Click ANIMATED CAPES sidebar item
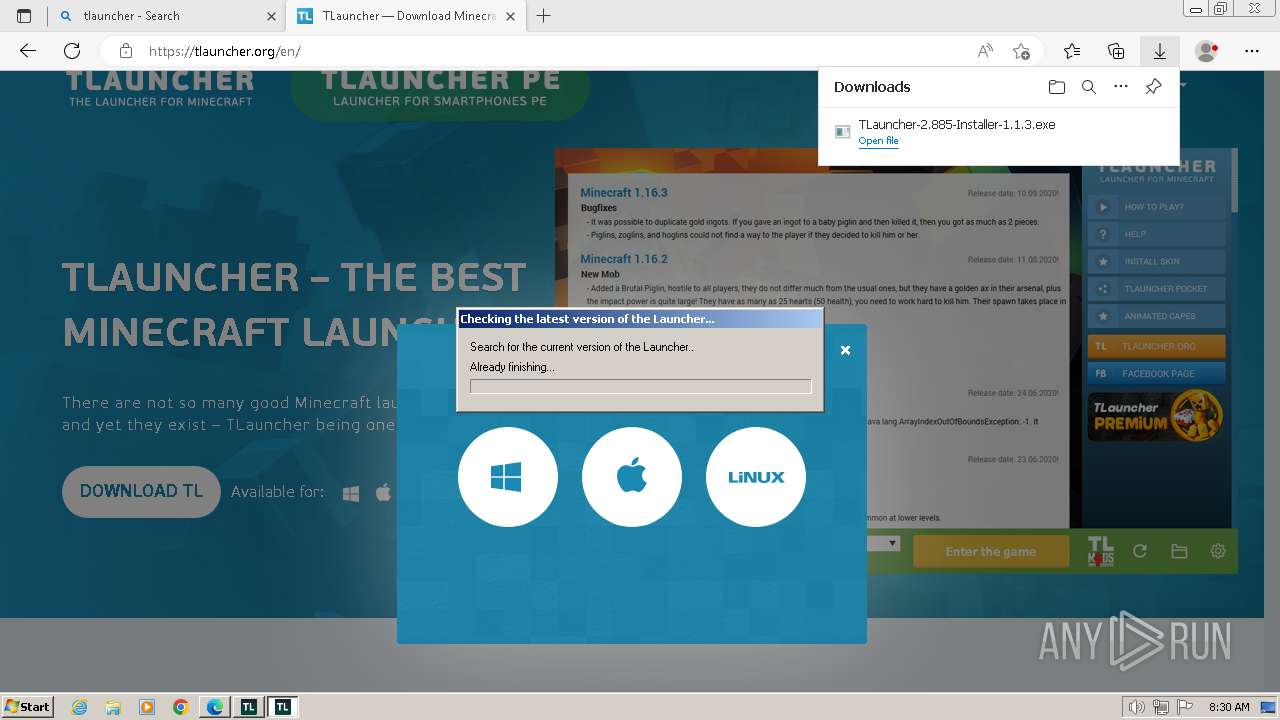Image resolution: width=1280 pixels, height=720 pixels. pos(1156,316)
